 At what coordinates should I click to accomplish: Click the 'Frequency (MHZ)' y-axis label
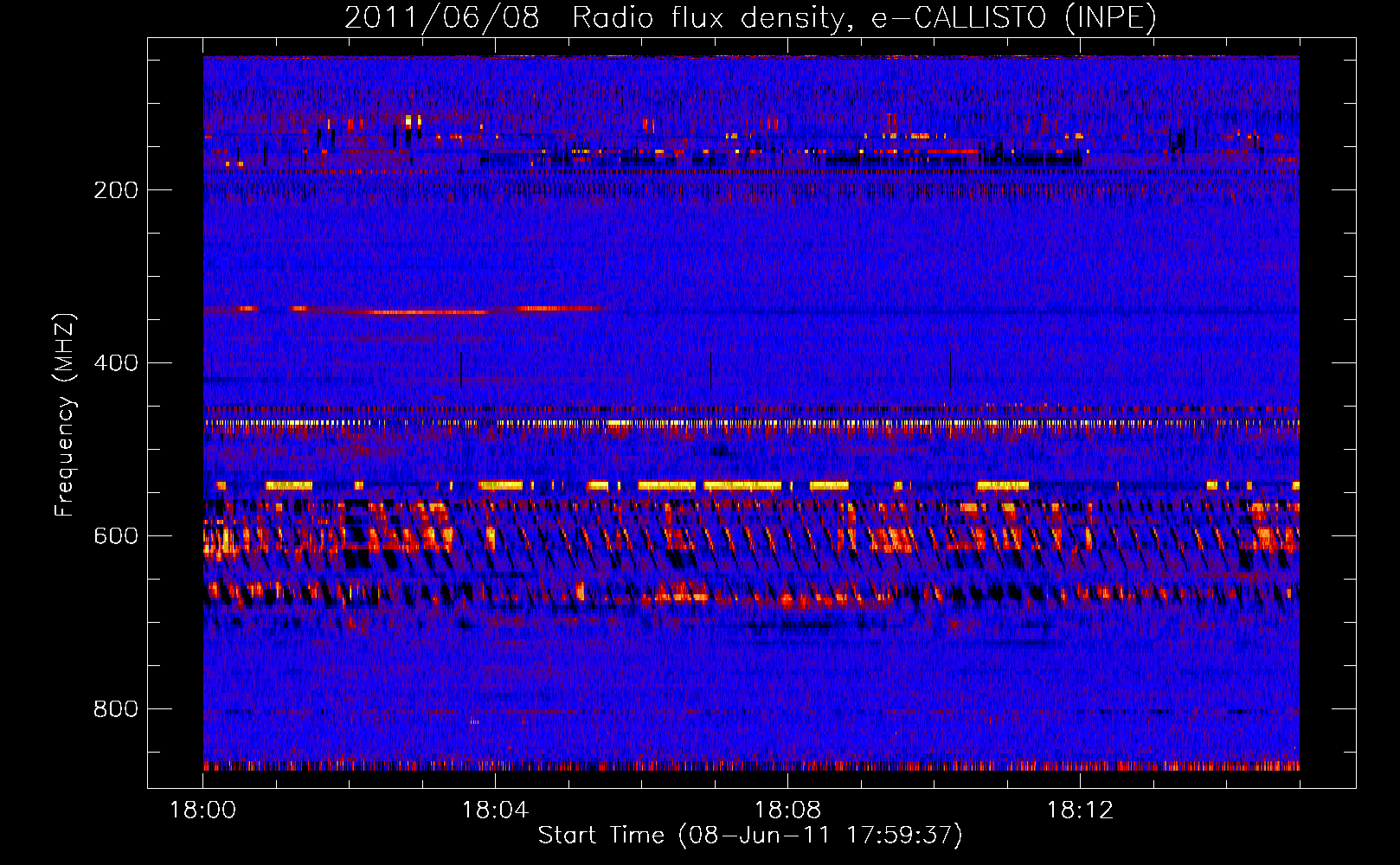(65, 415)
